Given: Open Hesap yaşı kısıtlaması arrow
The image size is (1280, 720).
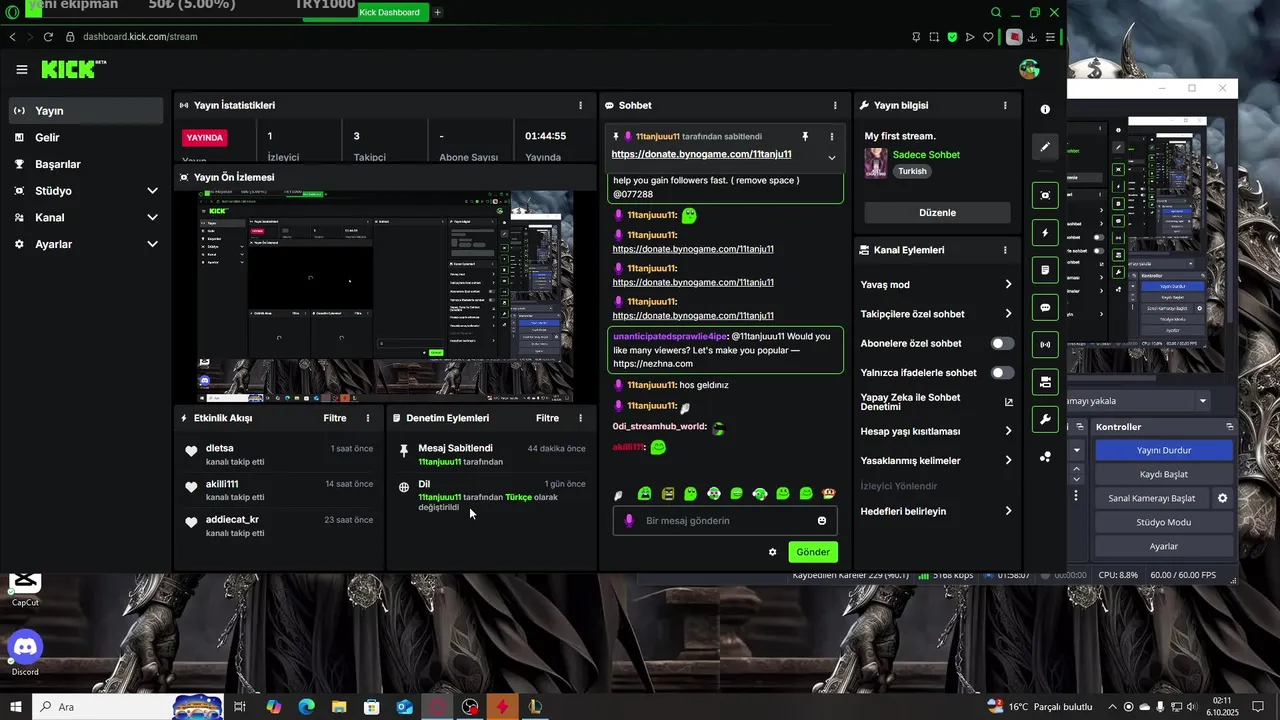Looking at the screenshot, I should pos(1008,431).
